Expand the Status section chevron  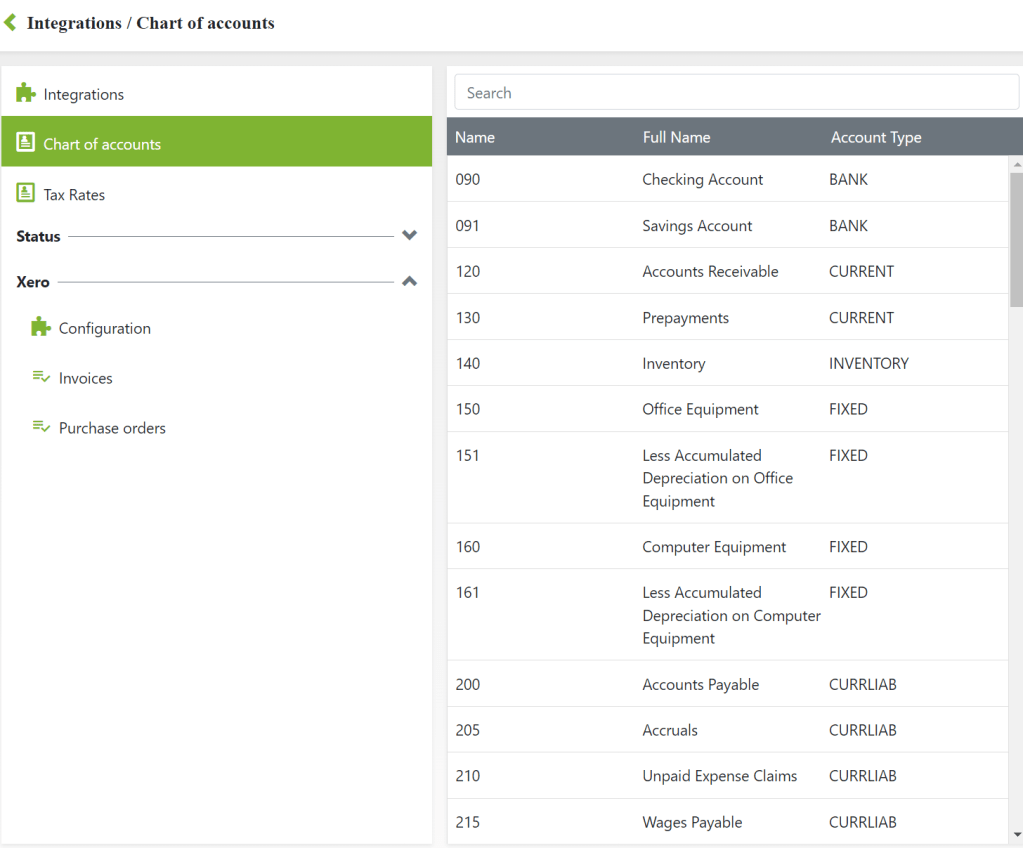(x=409, y=236)
